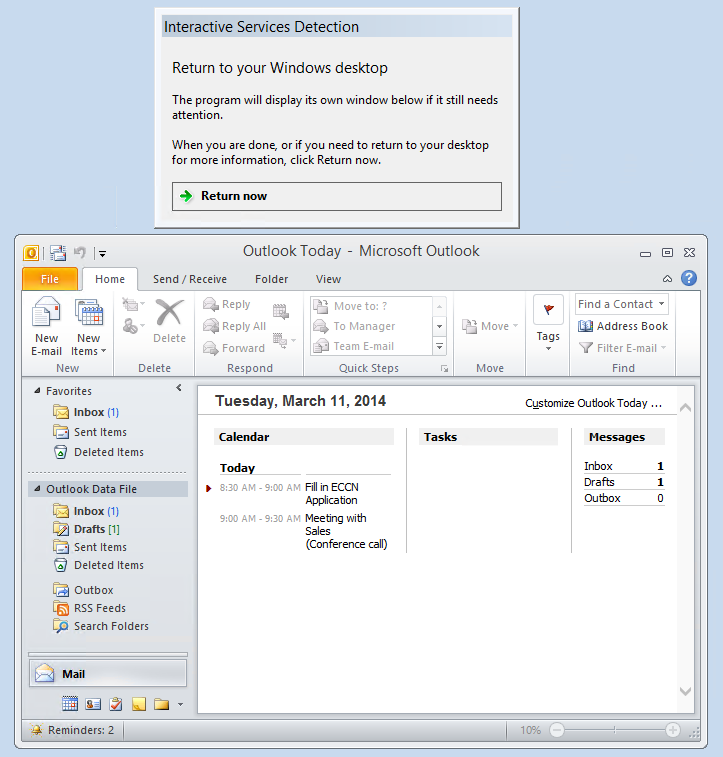Select Deleted Items under Favorites
This screenshot has width=723, height=757.
tap(98, 452)
